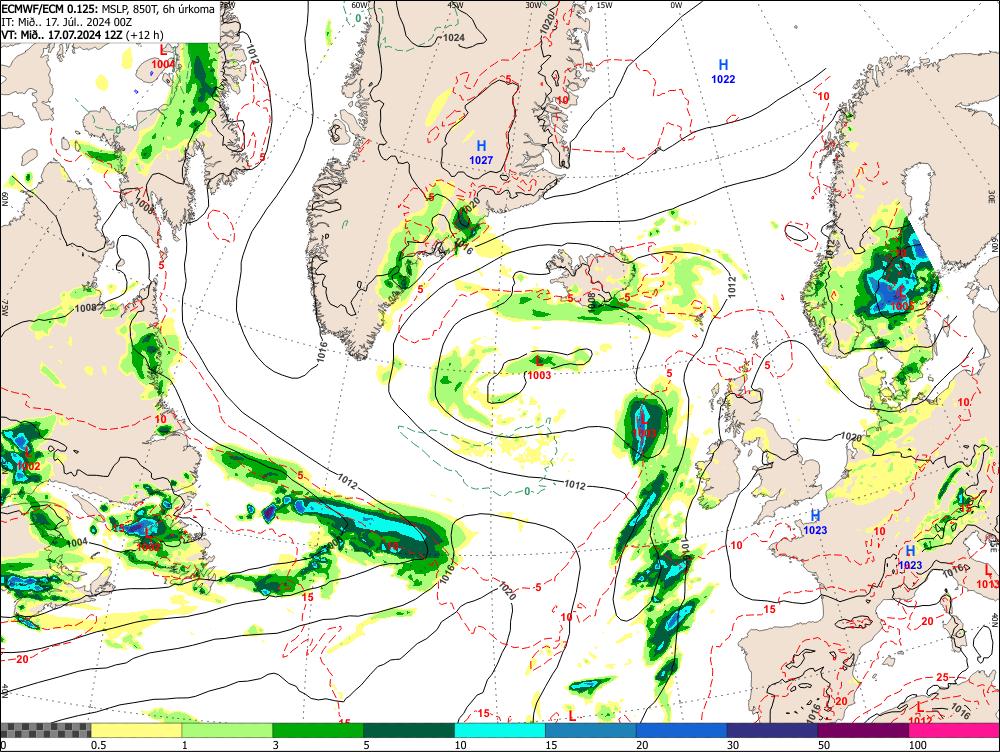
Task: Click the initial time "IT: Mið.. 17. Júl.. 2024 00Z"
Action: (66, 22)
